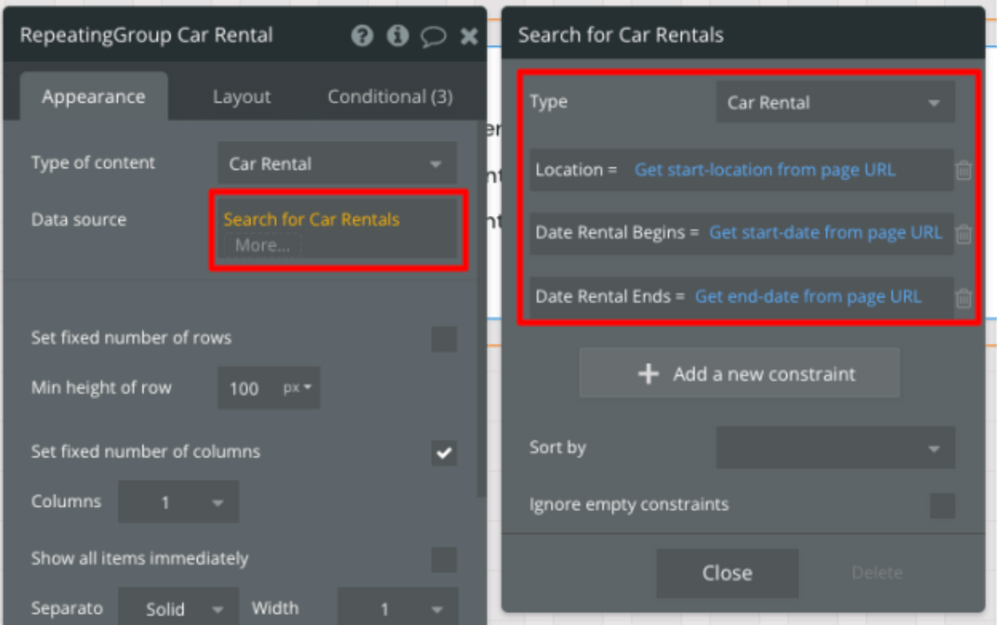Uncheck Set fixed number of columns
Viewport: 1000px width, 625px height.
(444, 453)
